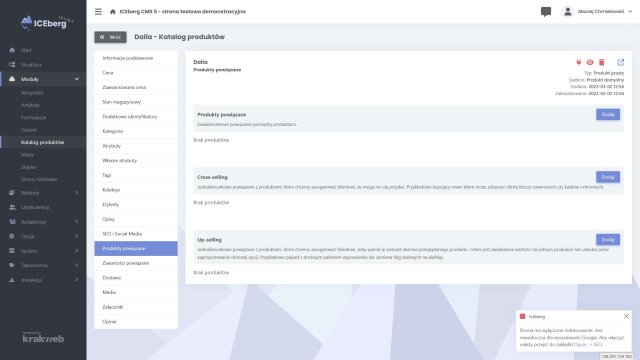Open the Własne atrybuty tab
The image size is (640, 360).
point(136,161)
